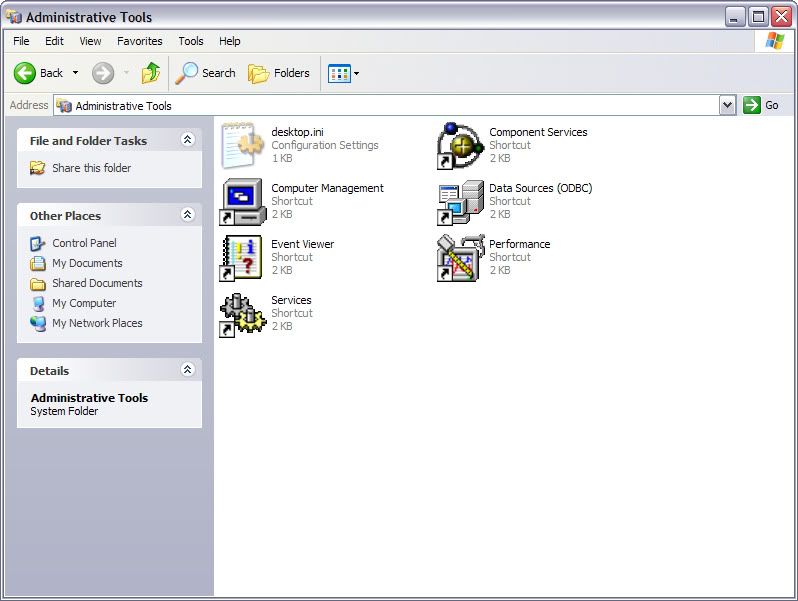Screen dimensions: 798x601
Task: Select the Performance shortcut icon
Action: 460,258
